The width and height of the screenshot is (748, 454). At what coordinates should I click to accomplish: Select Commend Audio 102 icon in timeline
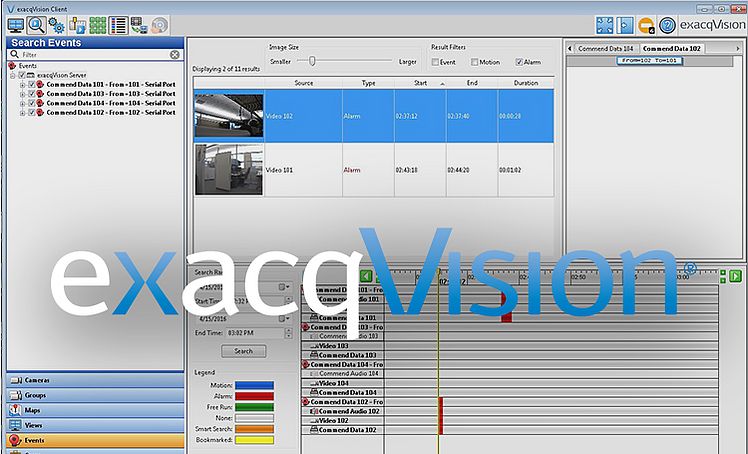[x=314, y=411]
